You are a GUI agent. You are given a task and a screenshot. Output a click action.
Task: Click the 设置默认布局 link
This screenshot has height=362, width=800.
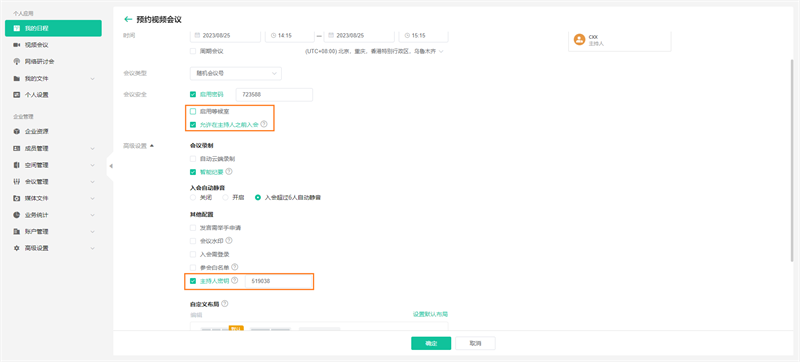(431, 314)
